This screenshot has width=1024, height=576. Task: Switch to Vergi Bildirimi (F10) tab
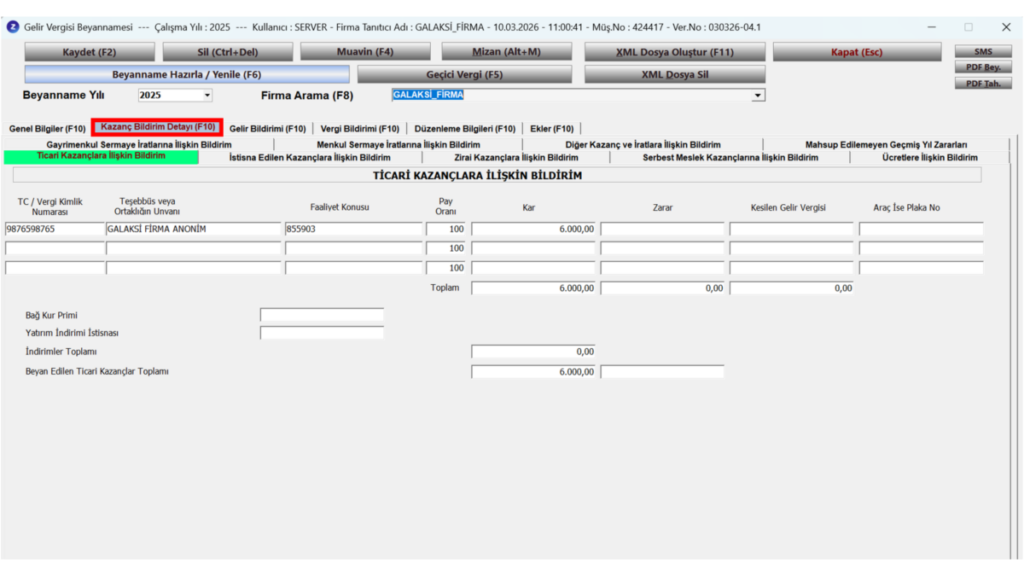pos(360,129)
